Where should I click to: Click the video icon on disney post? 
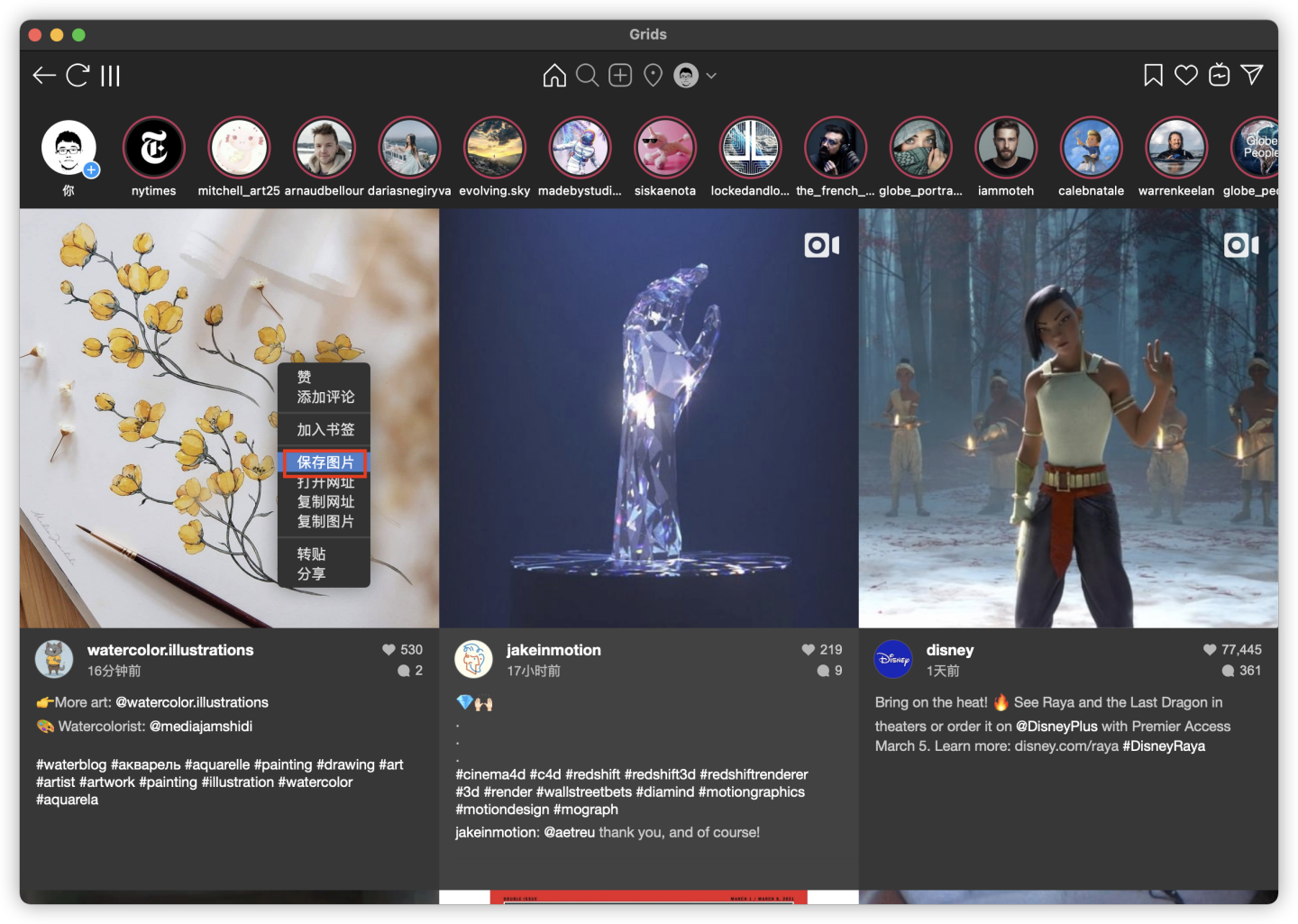coord(1241,245)
